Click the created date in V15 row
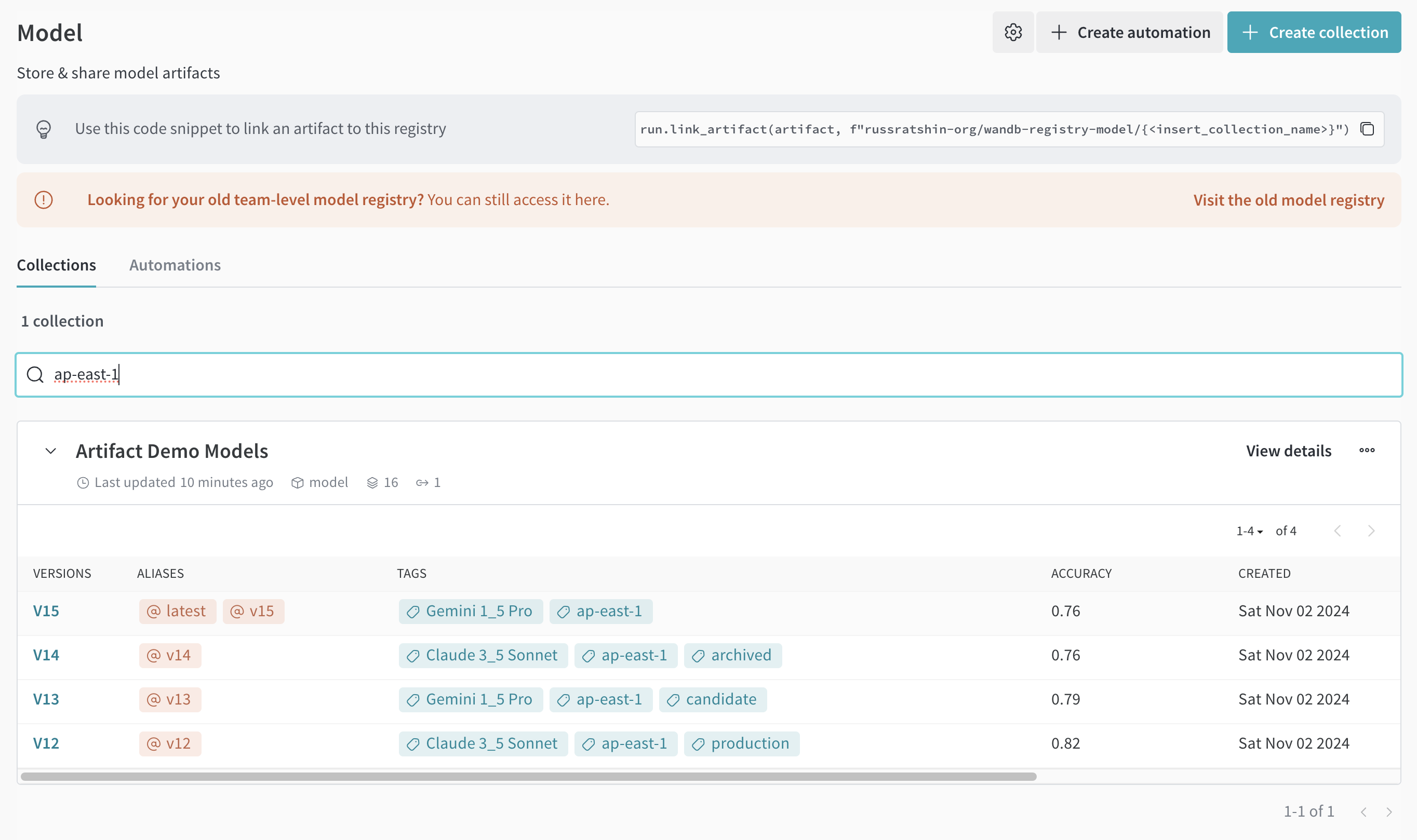 coord(1293,612)
